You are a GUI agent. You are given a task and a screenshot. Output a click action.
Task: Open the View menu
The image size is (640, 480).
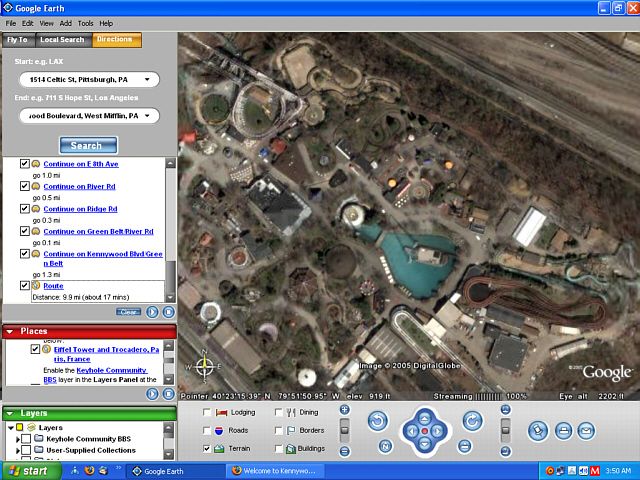click(x=46, y=23)
